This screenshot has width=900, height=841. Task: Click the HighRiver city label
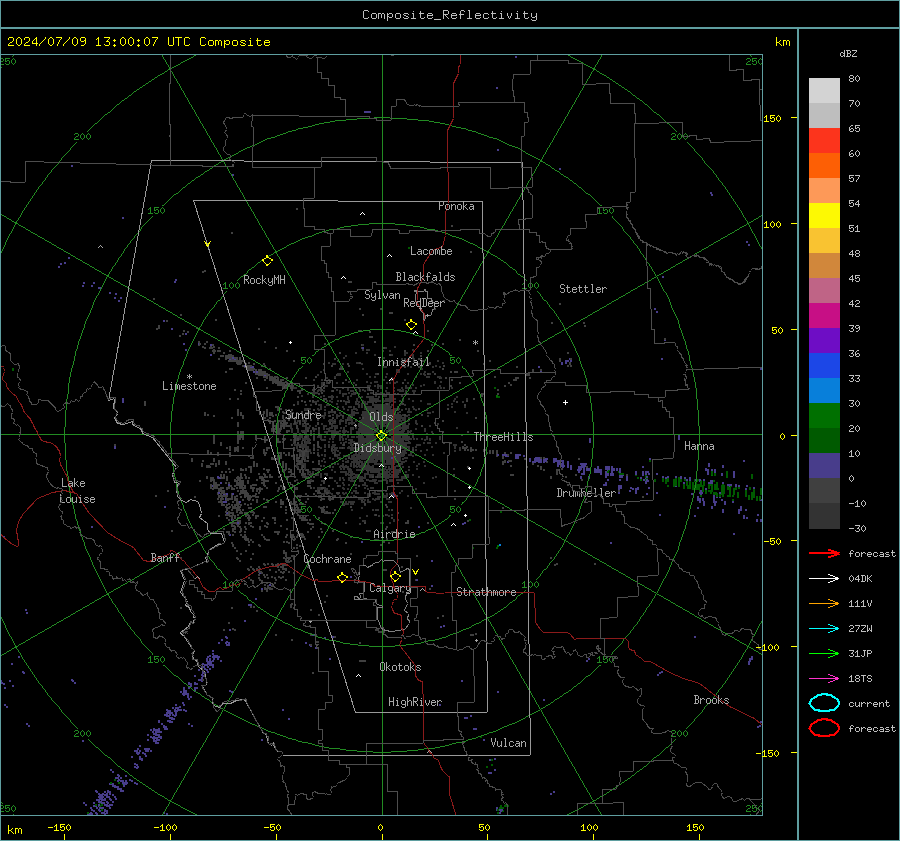(x=415, y=702)
